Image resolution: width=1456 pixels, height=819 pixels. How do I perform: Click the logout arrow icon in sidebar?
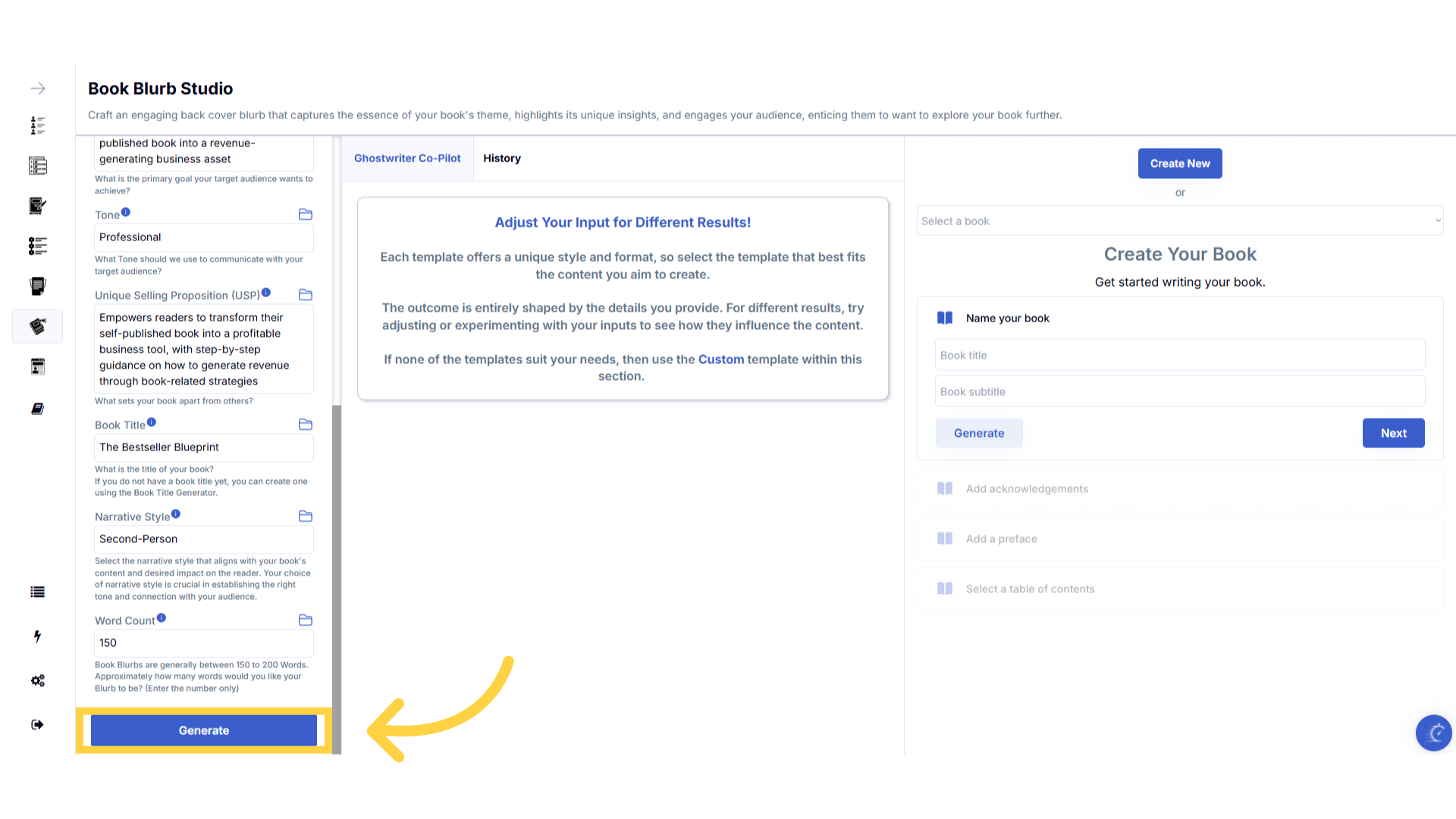click(x=38, y=725)
